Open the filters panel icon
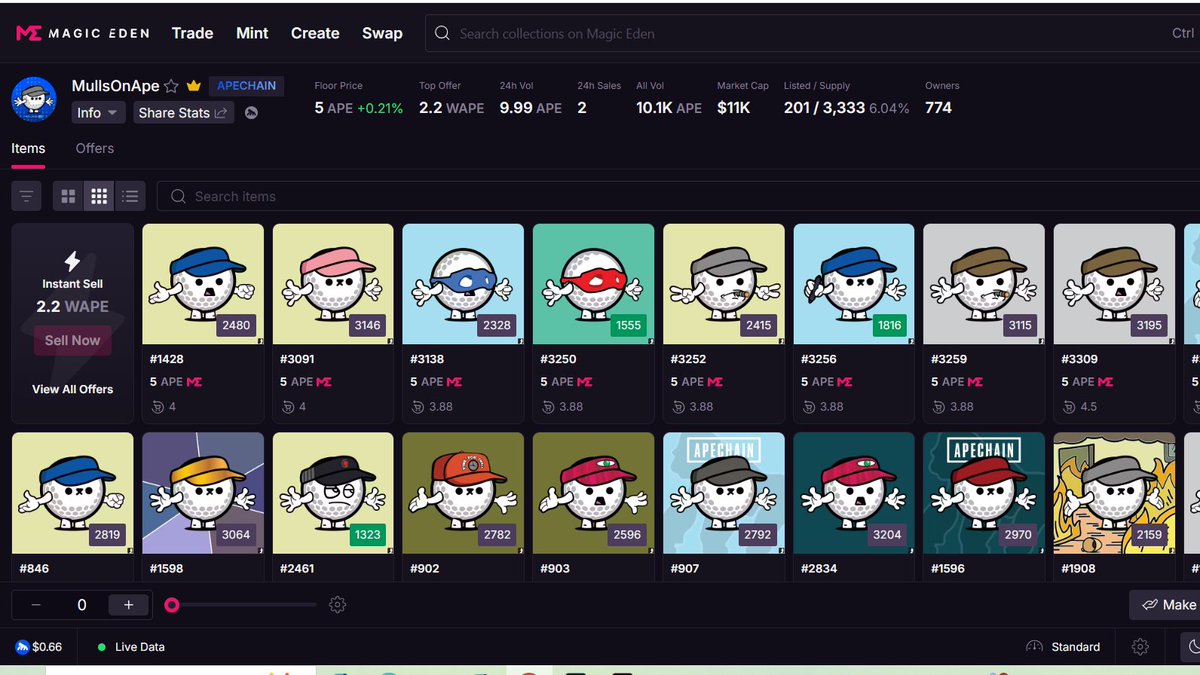1200x675 pixels. click(26, 197)
